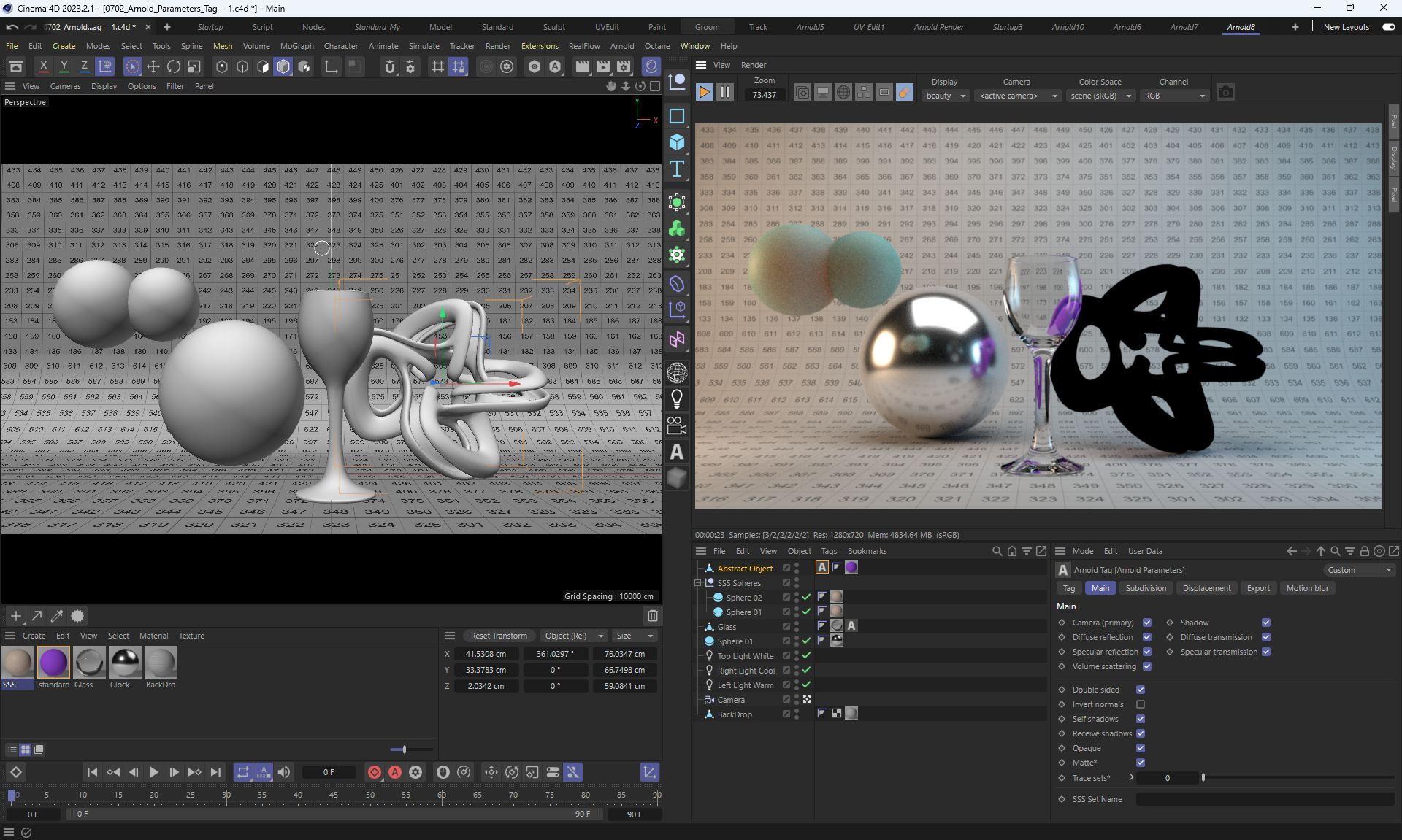Image resolution: width=1402 pixels, height=840 pixels.
Task: Toggle record active objects keyframe button
Action: click(375, 772)
